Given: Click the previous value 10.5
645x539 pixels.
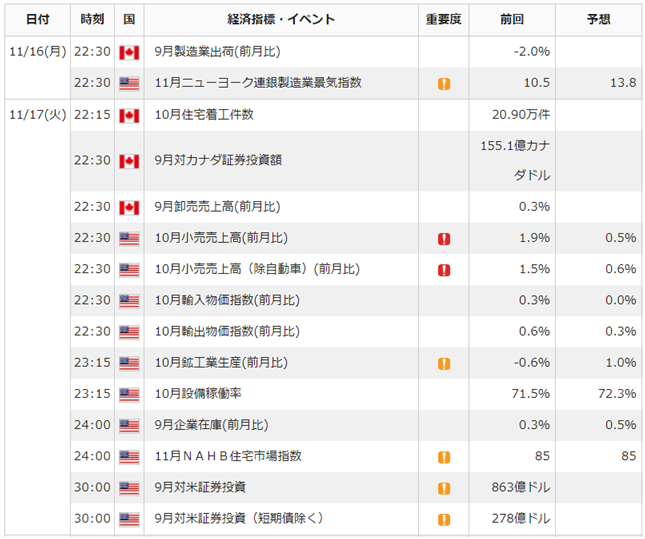Looking at the screenshot, I should pos(536,83).
